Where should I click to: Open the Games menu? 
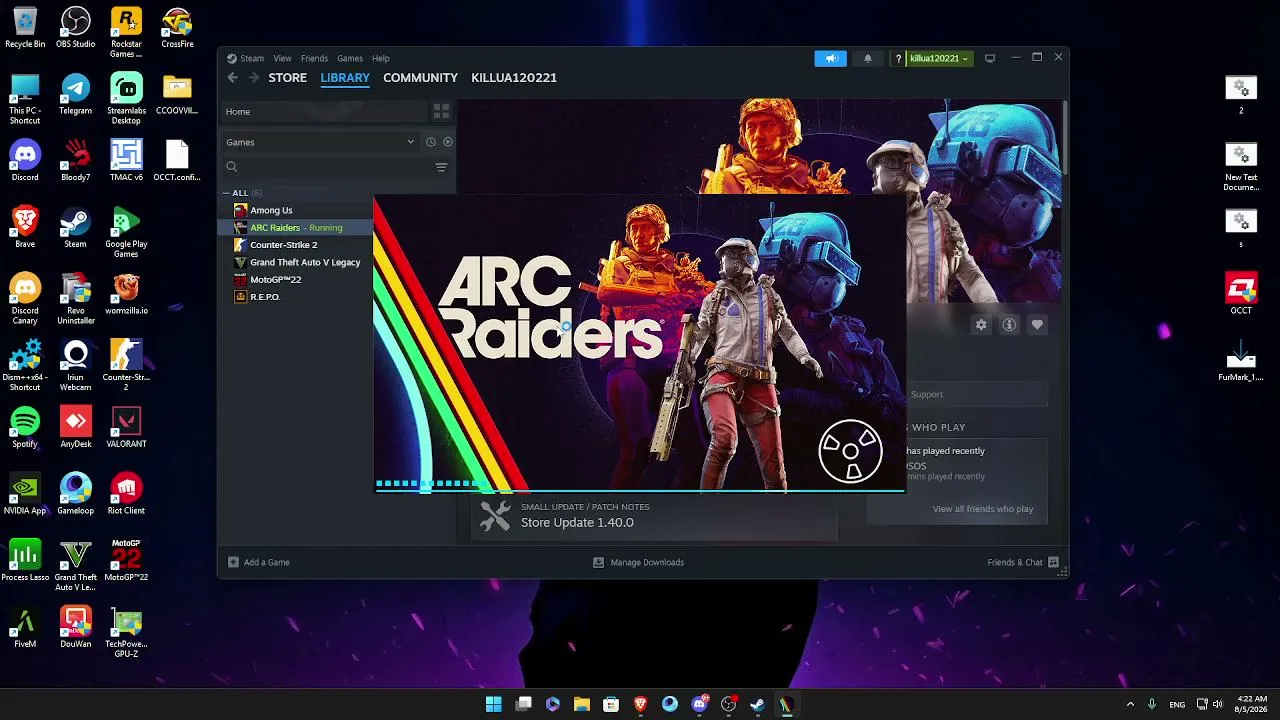point(350,58)
